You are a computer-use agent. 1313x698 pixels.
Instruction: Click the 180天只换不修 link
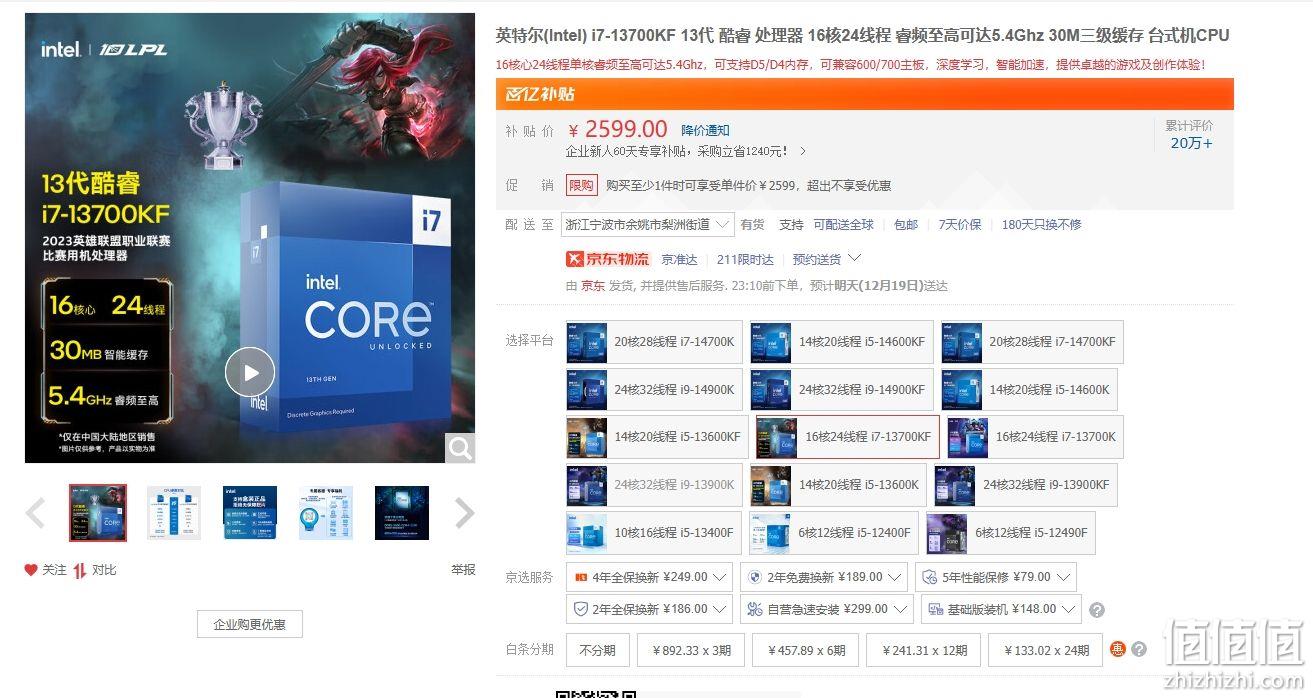click(x=1041, y=225)
